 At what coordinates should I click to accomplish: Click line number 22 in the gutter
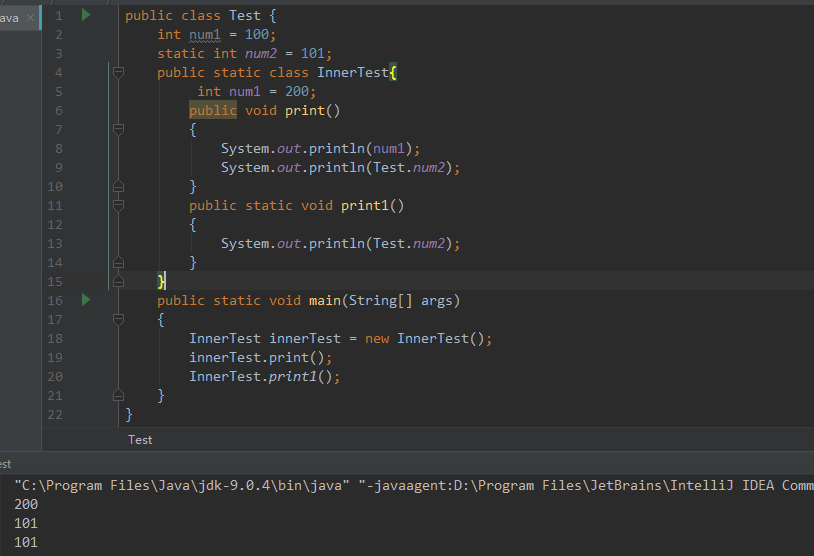[55, 415]
